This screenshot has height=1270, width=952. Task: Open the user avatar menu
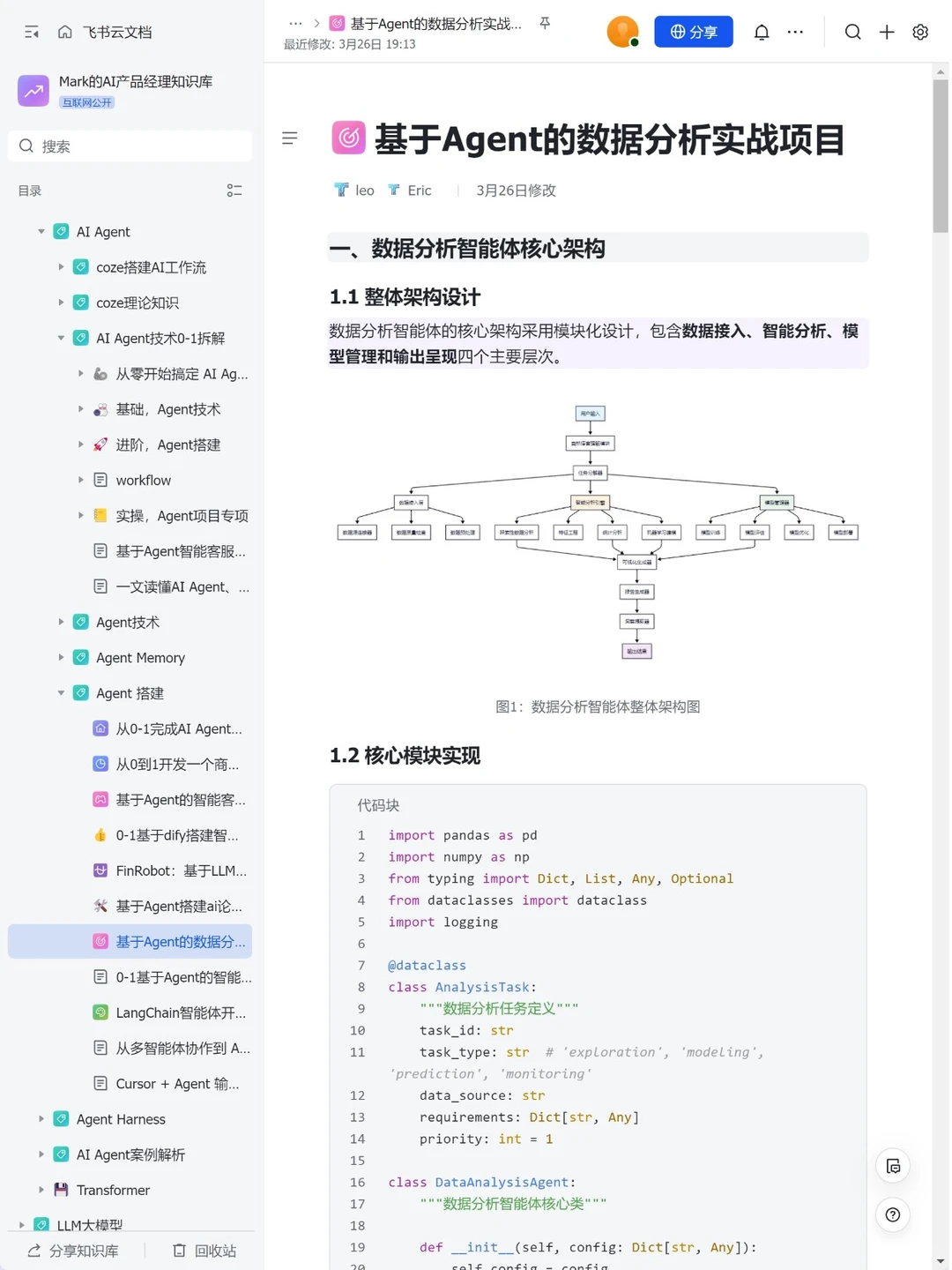622,32
